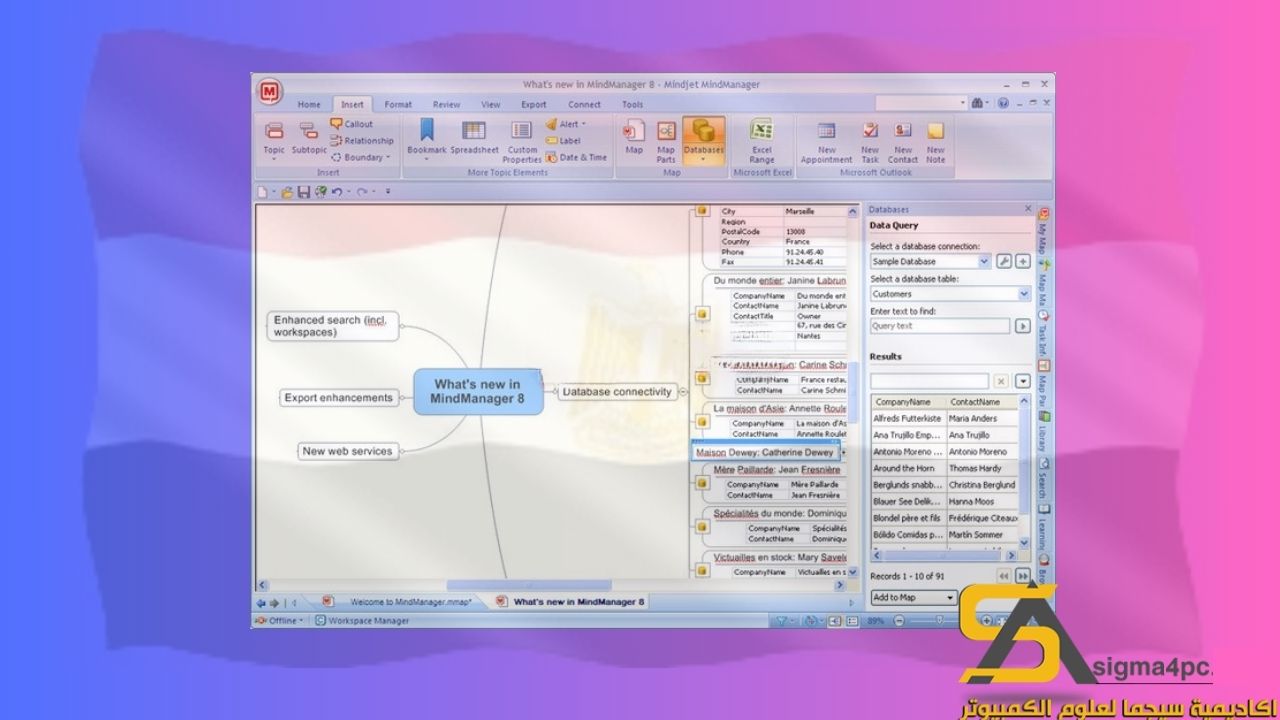Screen dimensions: 1280x720
Task: Add a Label to topic
Action: tap(563, 141)
